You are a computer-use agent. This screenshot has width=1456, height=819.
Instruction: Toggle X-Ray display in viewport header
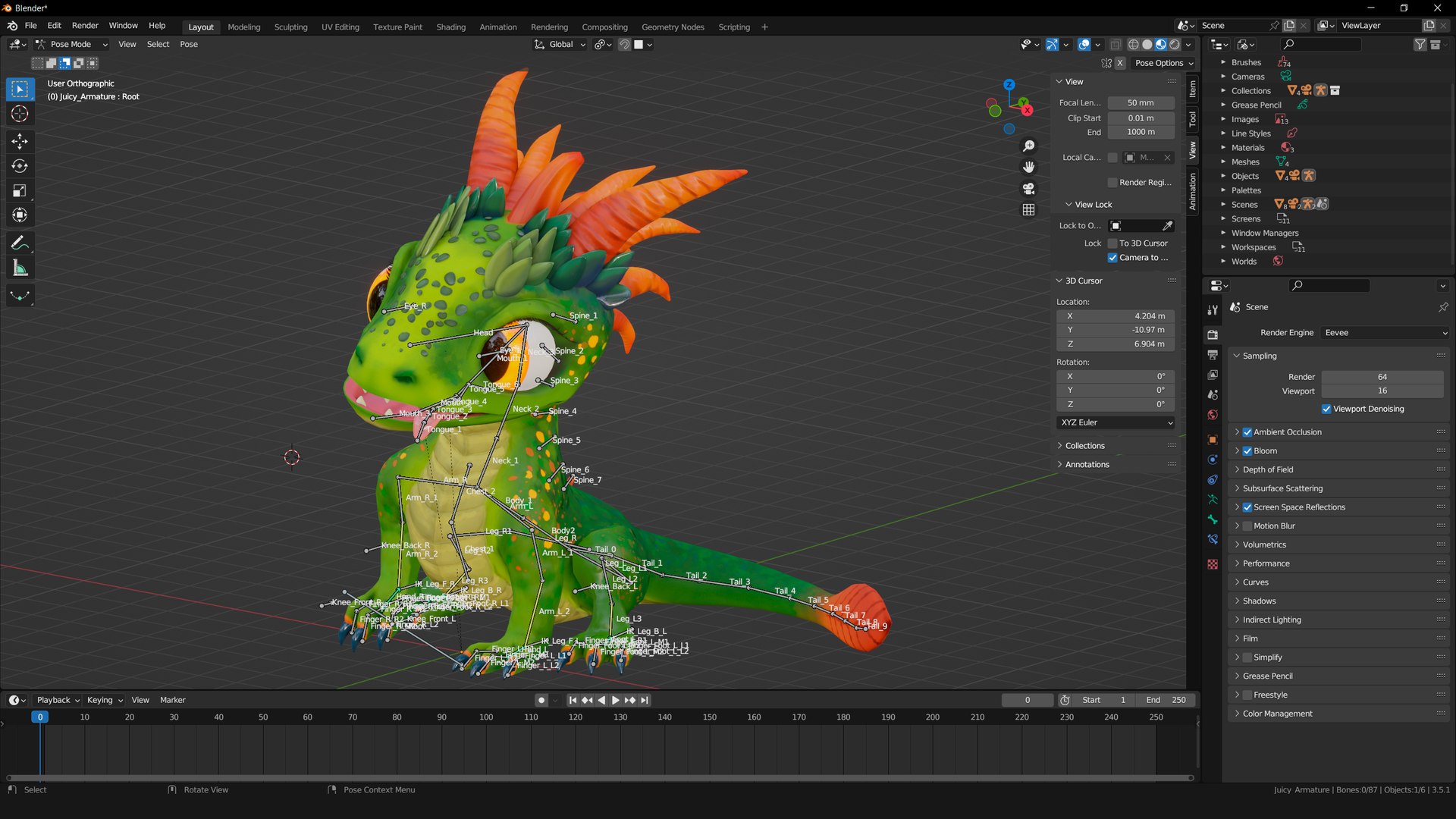click(x=1115, y=45)
